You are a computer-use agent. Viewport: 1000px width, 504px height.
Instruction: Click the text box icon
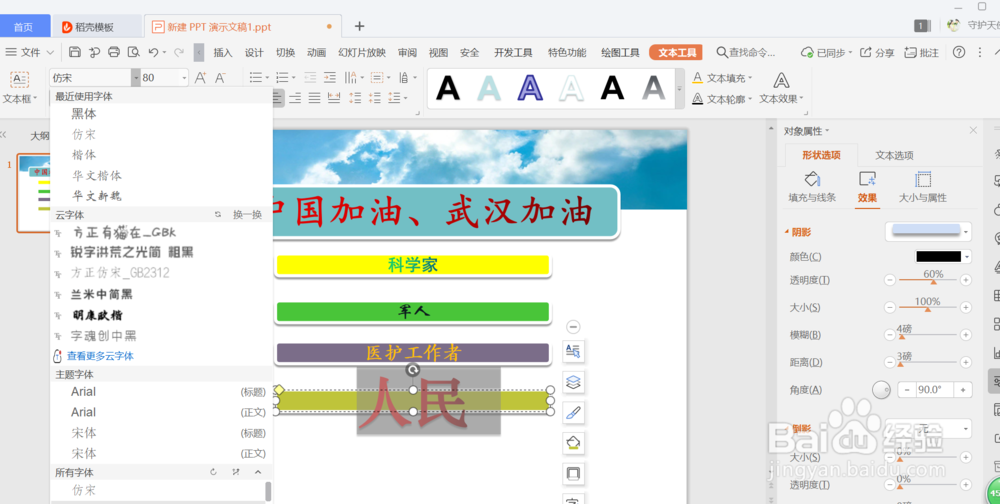(19, 79)
